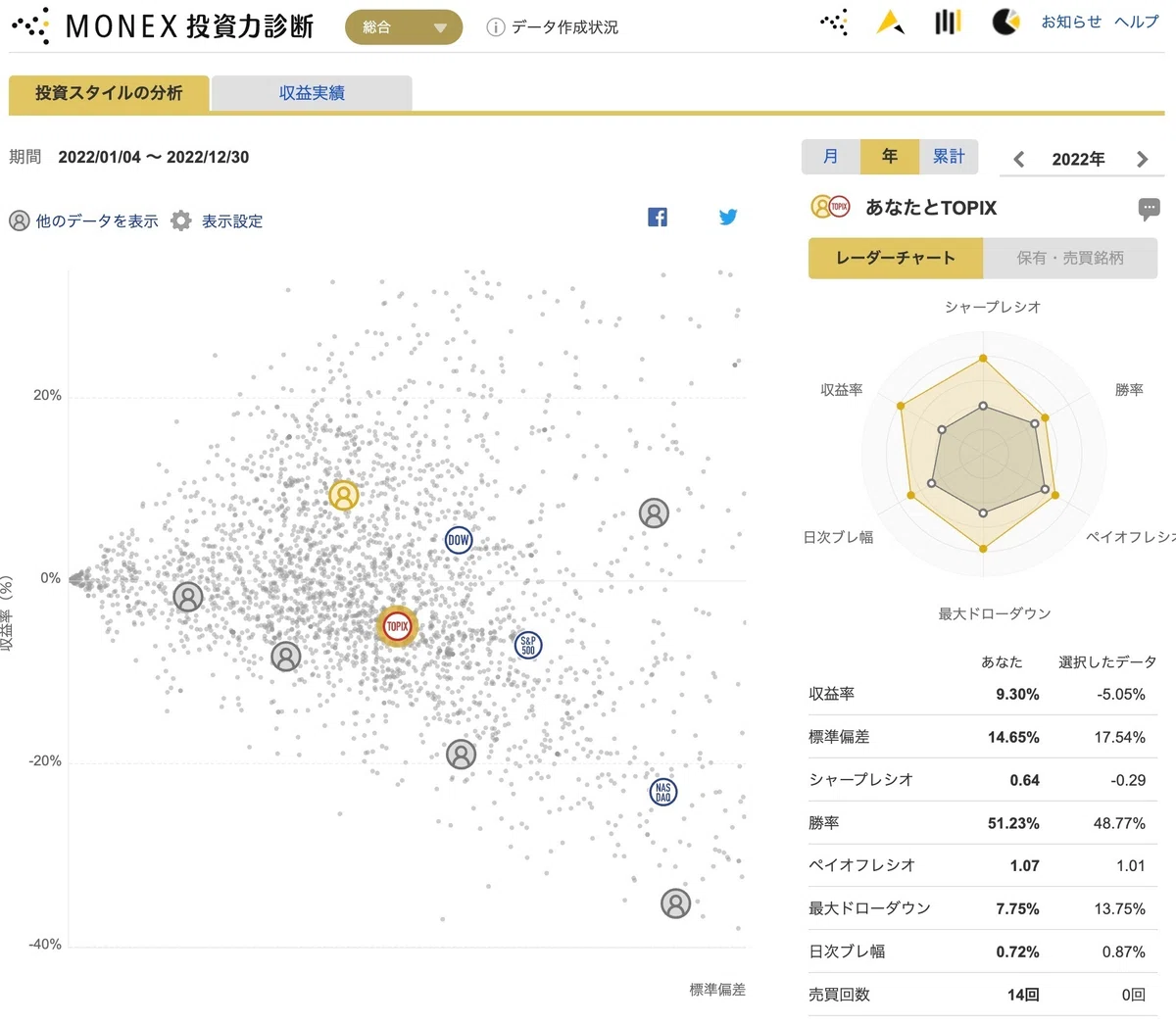Click the speech bubble comment icon
This screenshot has height=1025, width=1176.
pos(1150,208)
